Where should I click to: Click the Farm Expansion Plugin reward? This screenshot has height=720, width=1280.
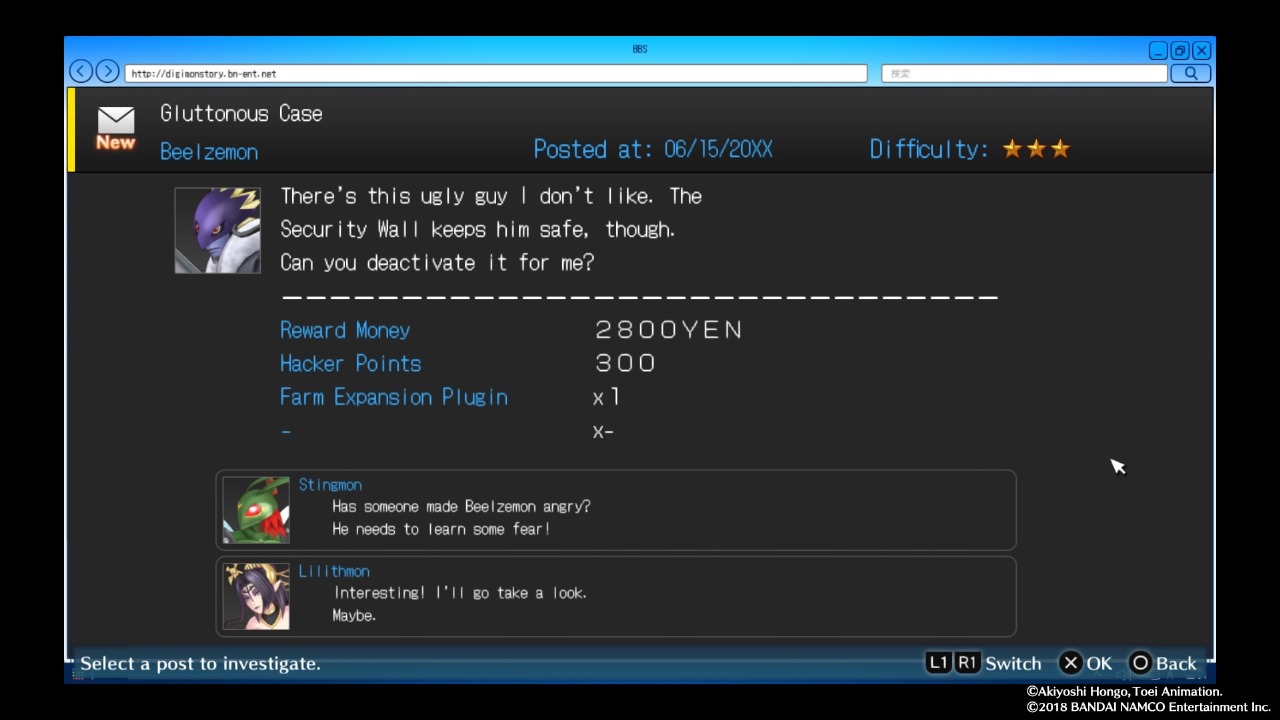point(394,397)
